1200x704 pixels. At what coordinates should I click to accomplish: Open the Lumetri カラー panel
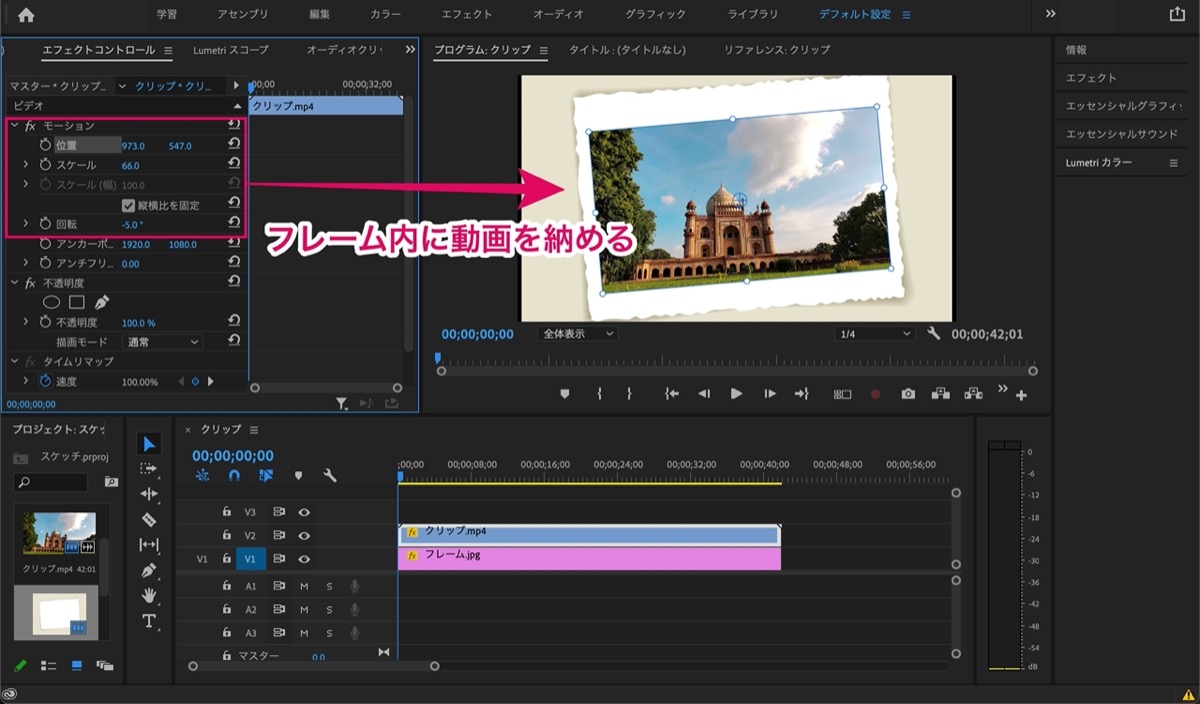pyautogui.click(x=1099, y=162)
